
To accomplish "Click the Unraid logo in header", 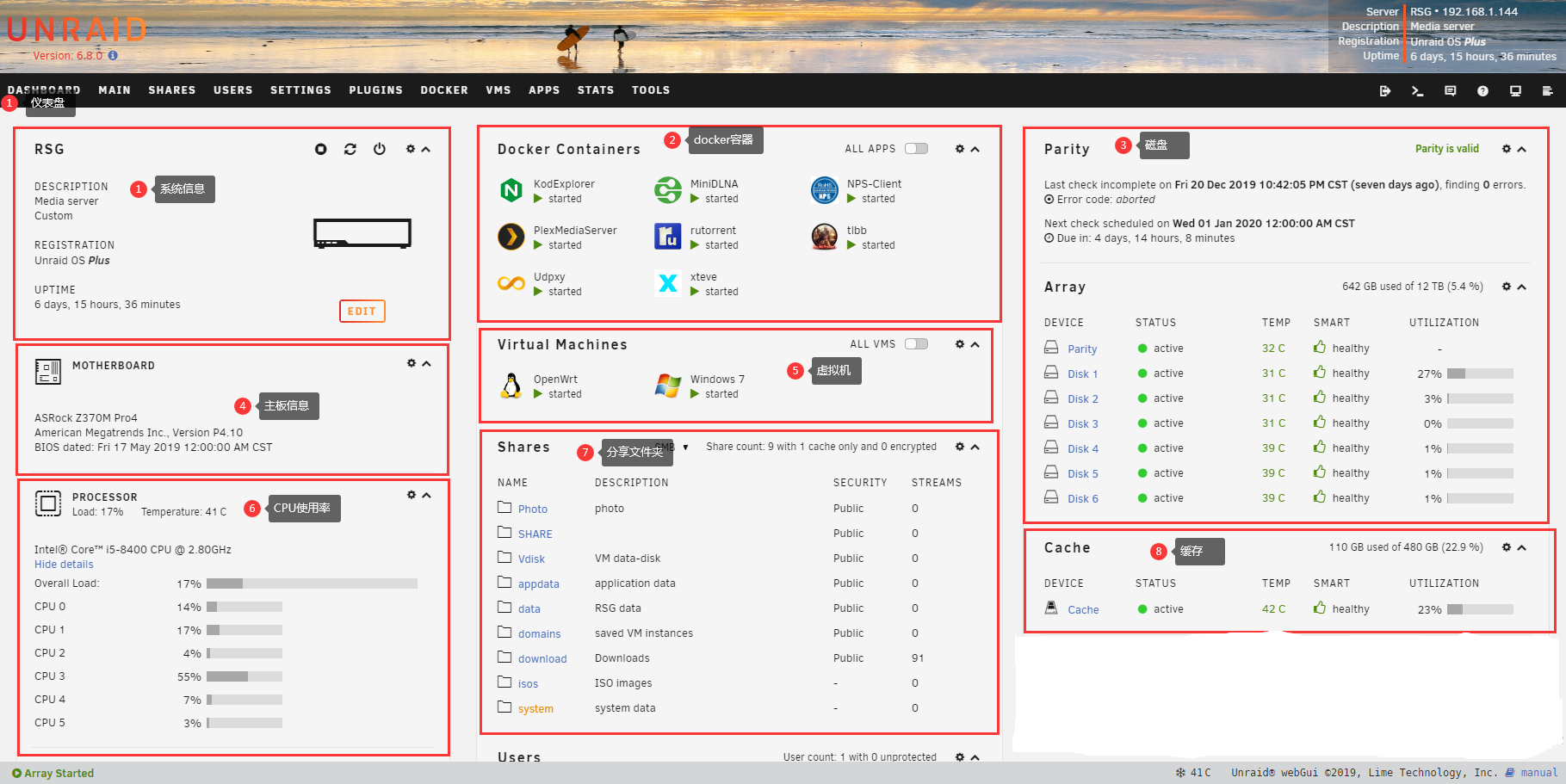I will click(77, 30).
